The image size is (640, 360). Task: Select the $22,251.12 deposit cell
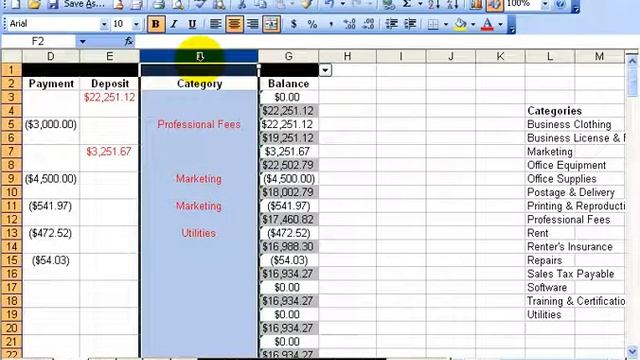109,97
